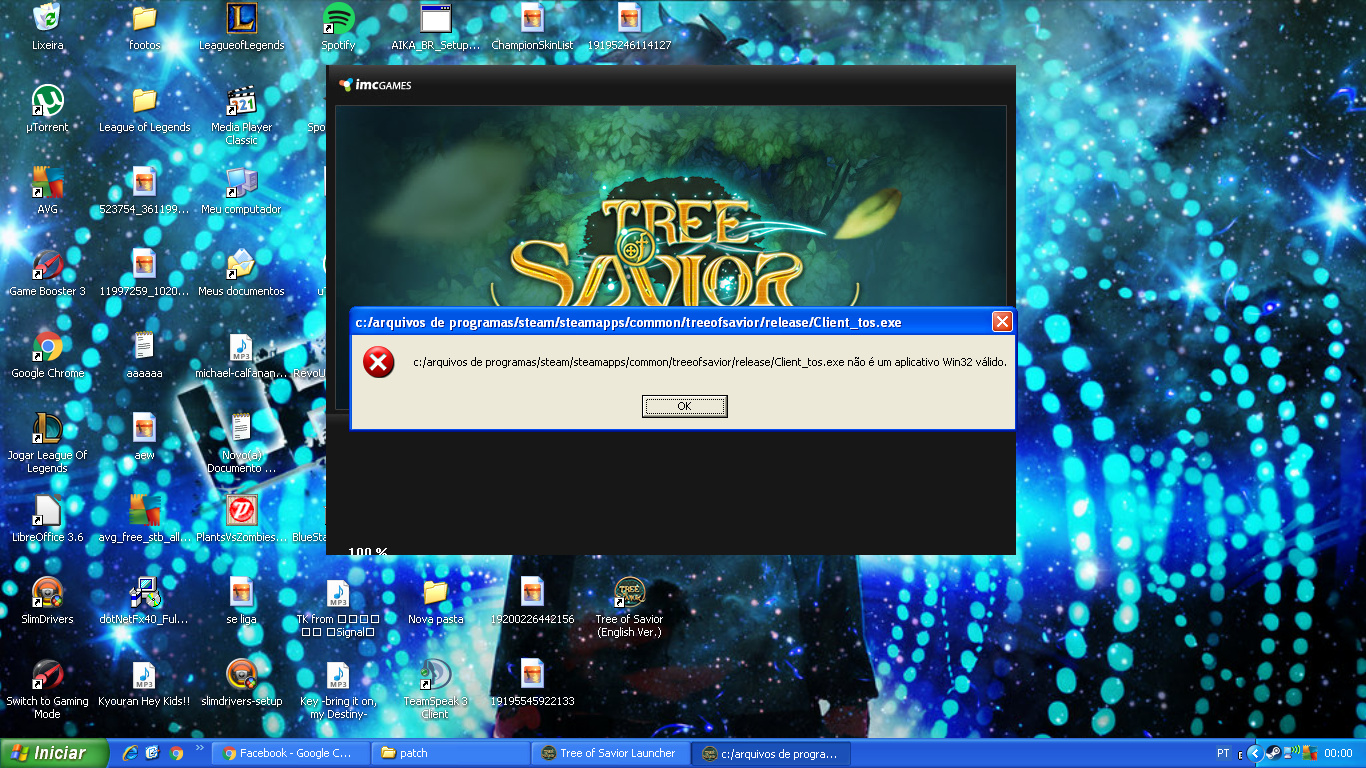Launch Game Booster 3 shortcut
Image resolution: width=1366 pixels, height=768 pixels.
pyautogui.click(x=47, y=266)
